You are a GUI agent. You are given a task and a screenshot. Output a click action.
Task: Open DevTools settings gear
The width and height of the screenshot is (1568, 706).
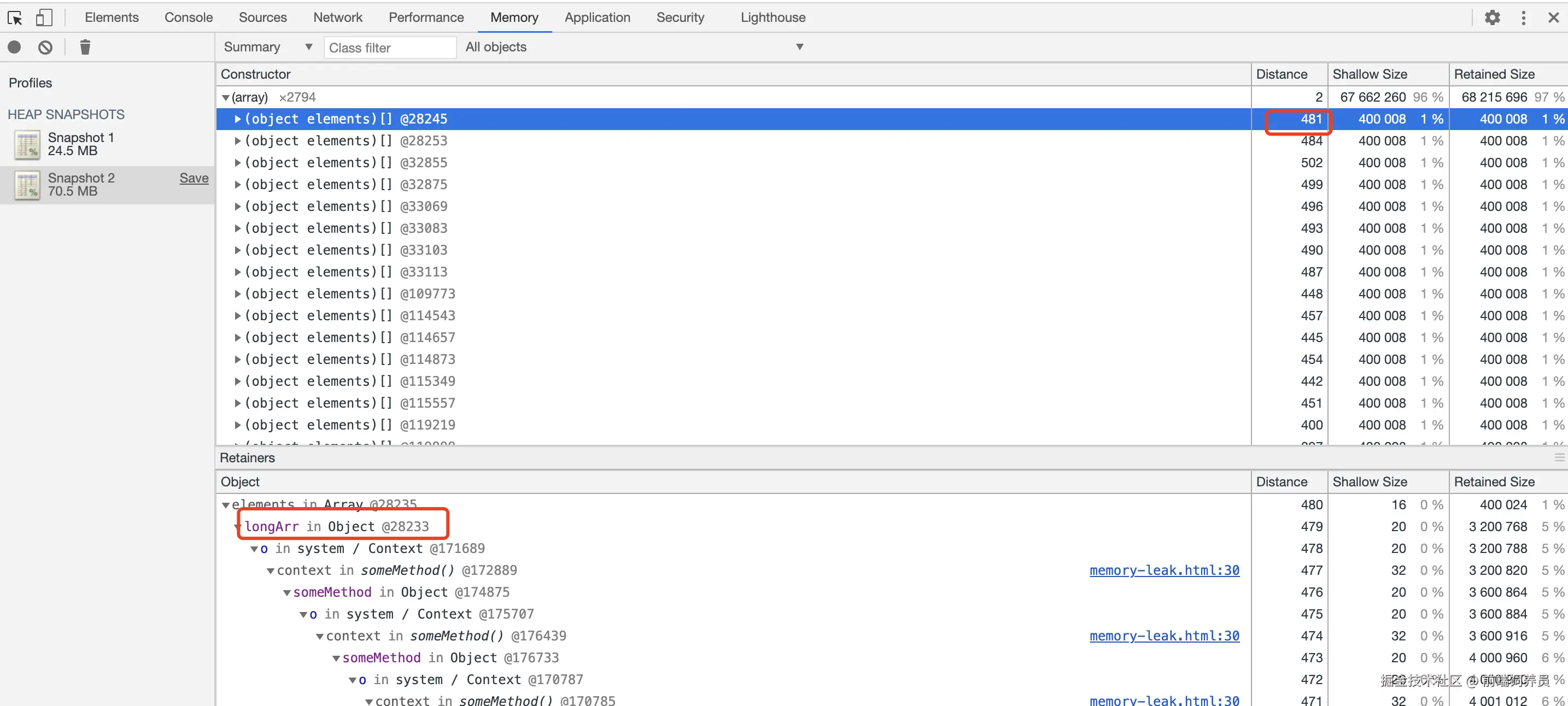tap(1492, 17)
